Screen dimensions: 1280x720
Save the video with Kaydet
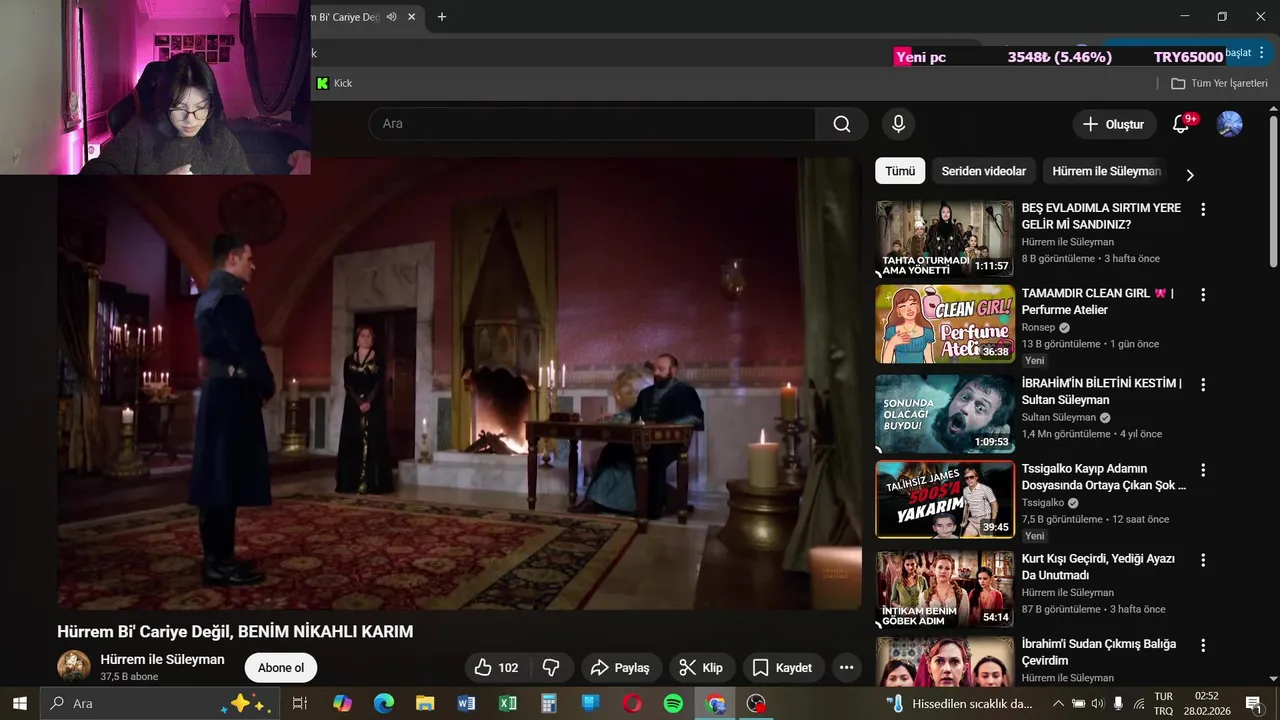point(782,668)
